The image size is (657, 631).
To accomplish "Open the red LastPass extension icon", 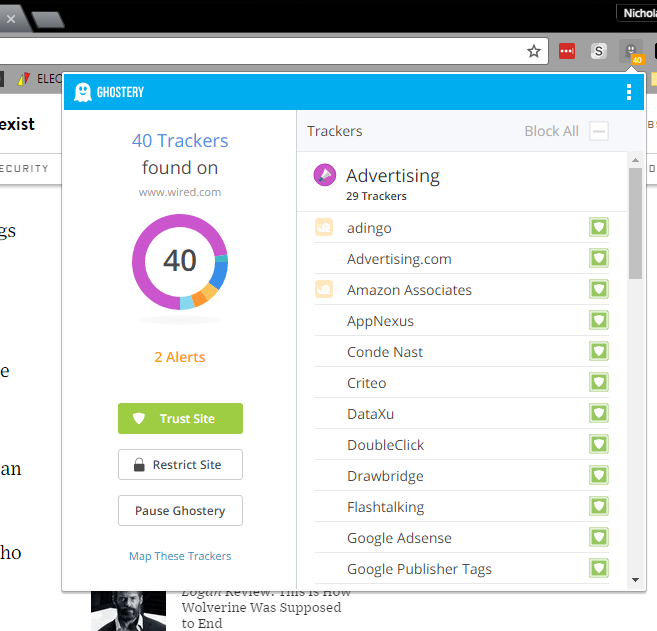I will point(567,51).
